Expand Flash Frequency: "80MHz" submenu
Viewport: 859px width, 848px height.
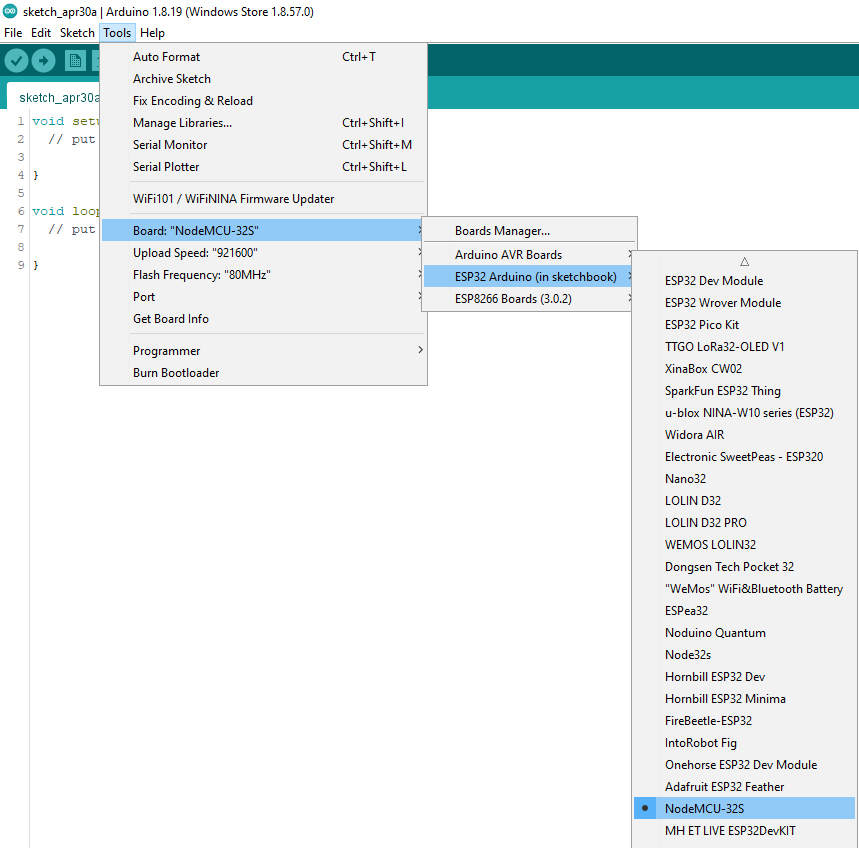coord(263,274)
